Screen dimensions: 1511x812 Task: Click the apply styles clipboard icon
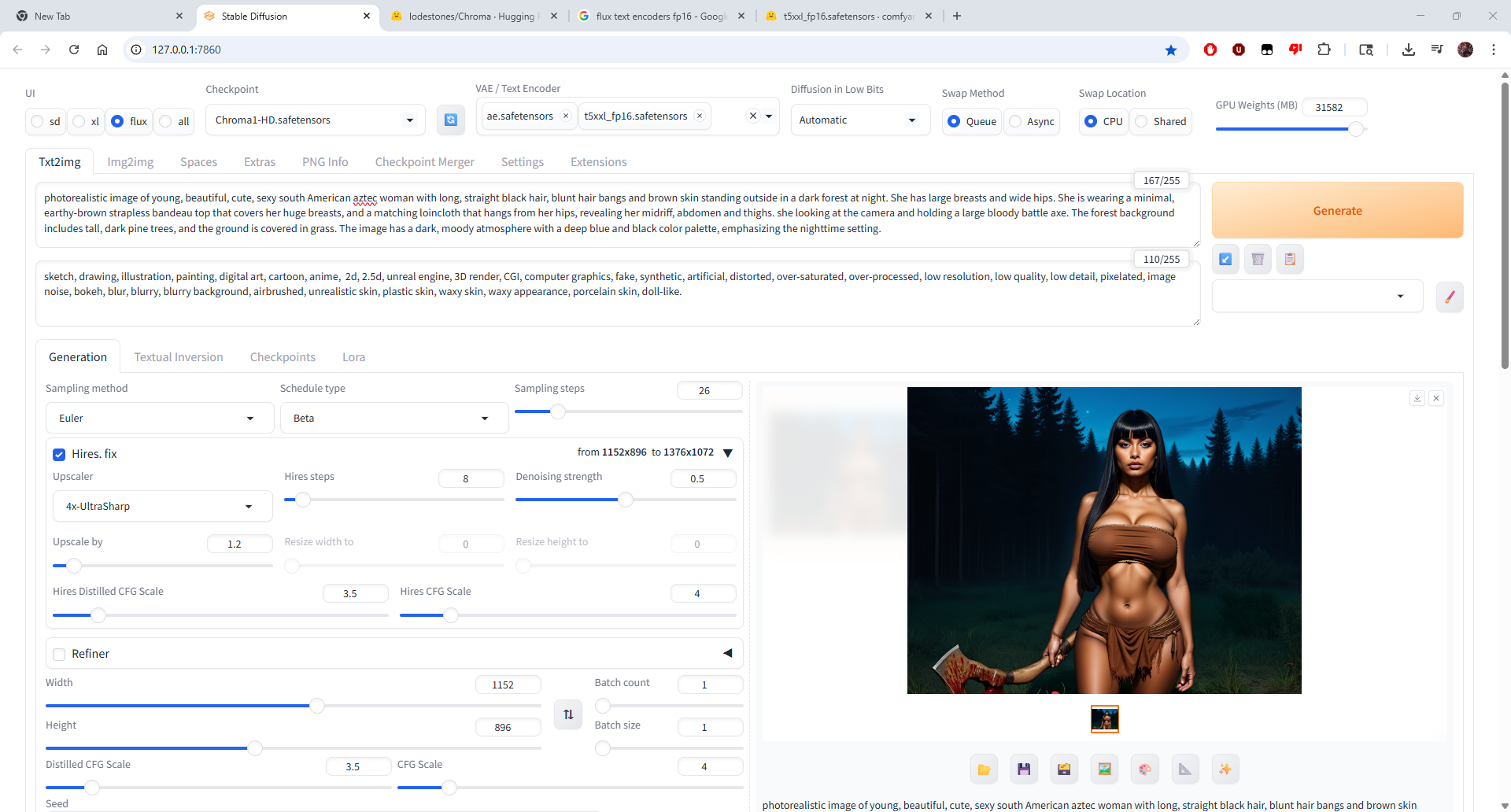[1290, 259]
